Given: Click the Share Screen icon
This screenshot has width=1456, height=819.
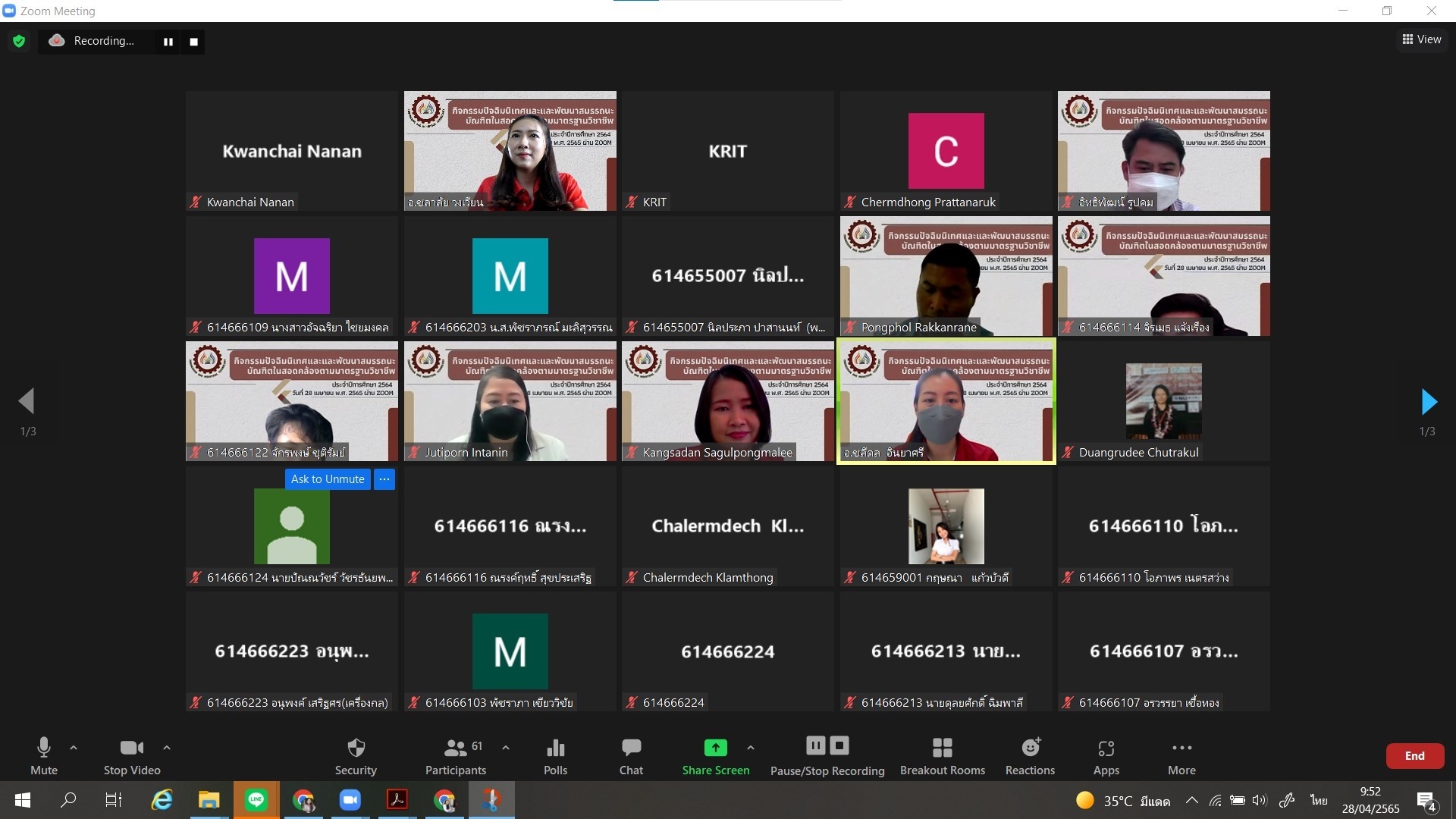Looking at the screenshot, I should (715, 748).
